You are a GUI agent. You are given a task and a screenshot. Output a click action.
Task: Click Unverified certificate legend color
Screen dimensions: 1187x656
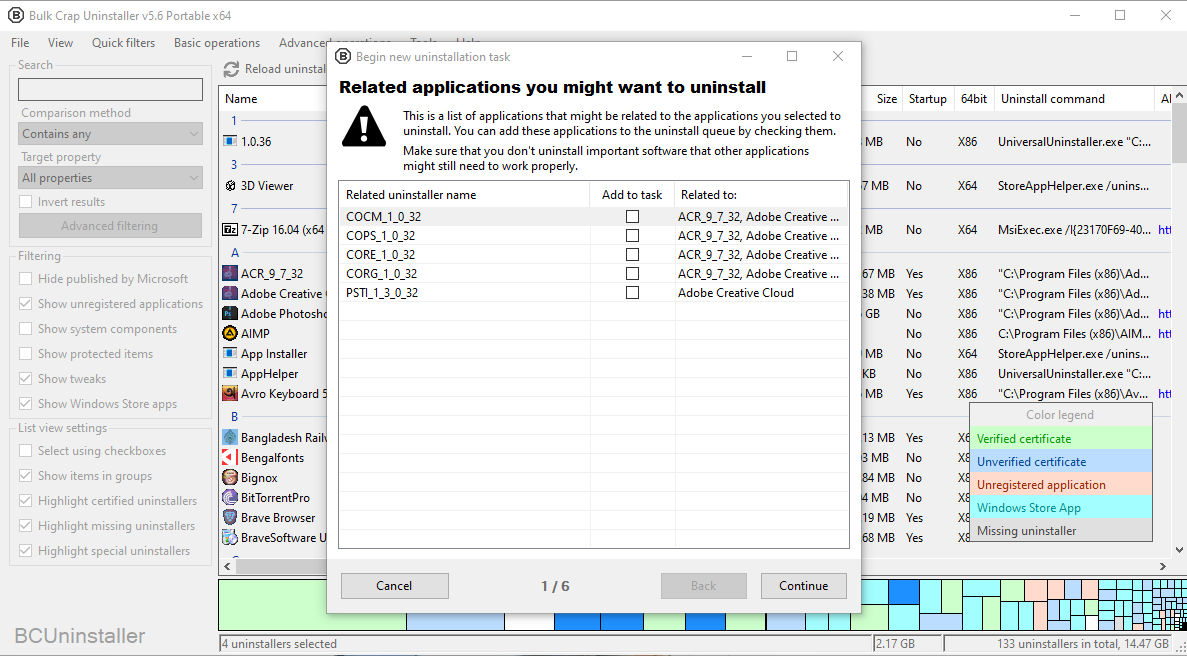coord(1061,462)
